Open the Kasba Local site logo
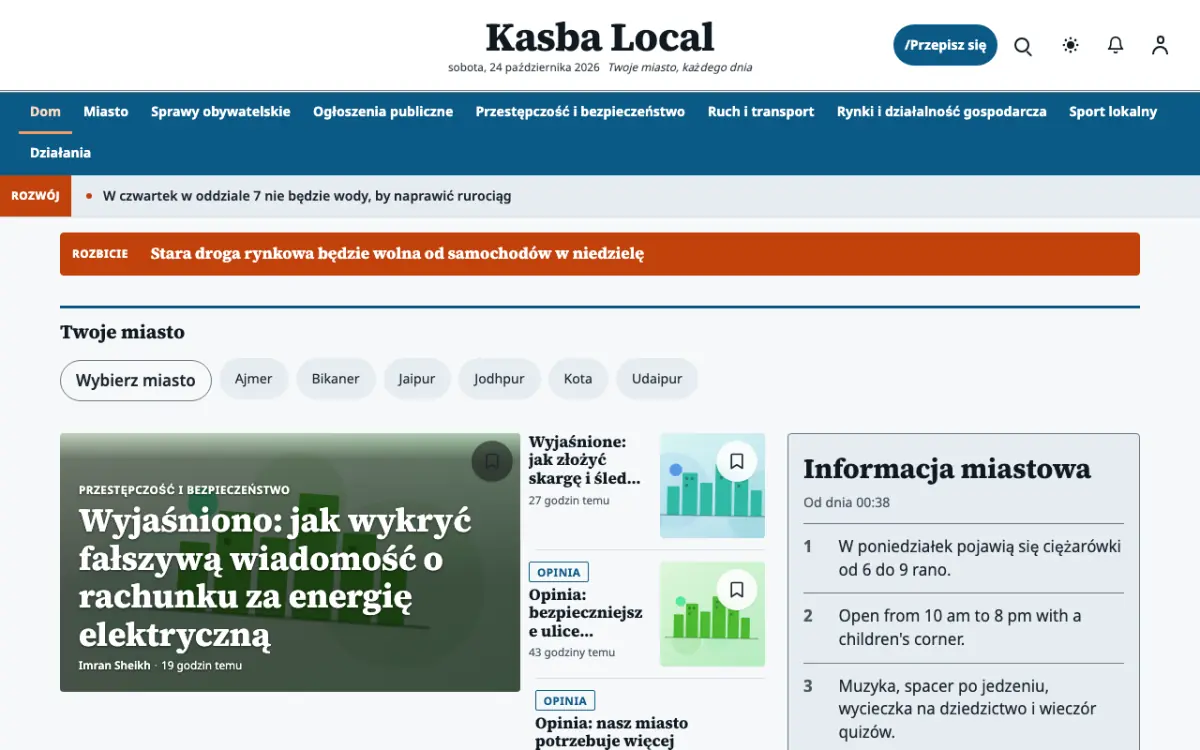Image resolution: width=1200 pixels, height=750 pixels. coord(600,38)
